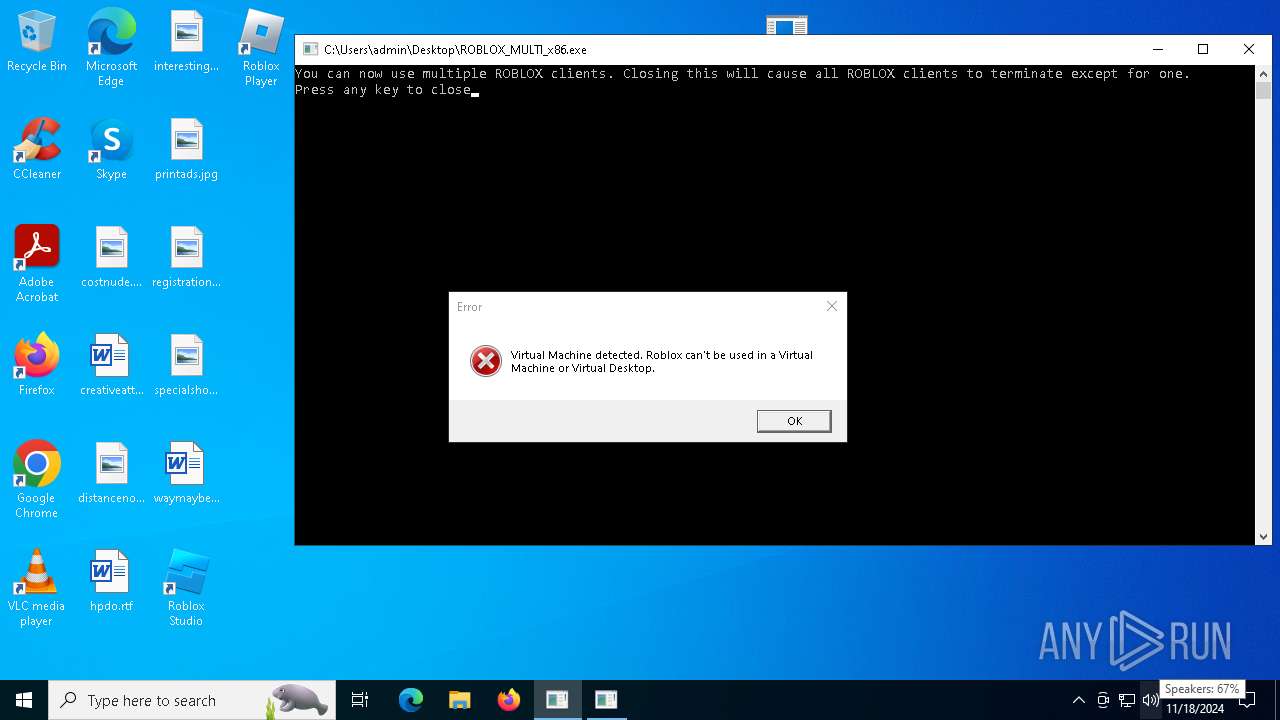
Task: Open the Adobe Acrobat desktop shortcut
Action: [37, 264]
